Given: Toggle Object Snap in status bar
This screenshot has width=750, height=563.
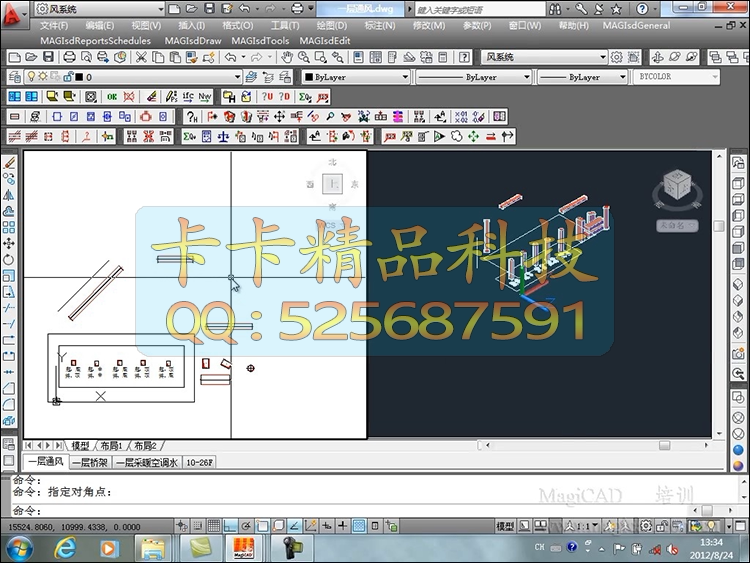Looking at the screenshot, I should pyautogui.click(x=262, y=526).
